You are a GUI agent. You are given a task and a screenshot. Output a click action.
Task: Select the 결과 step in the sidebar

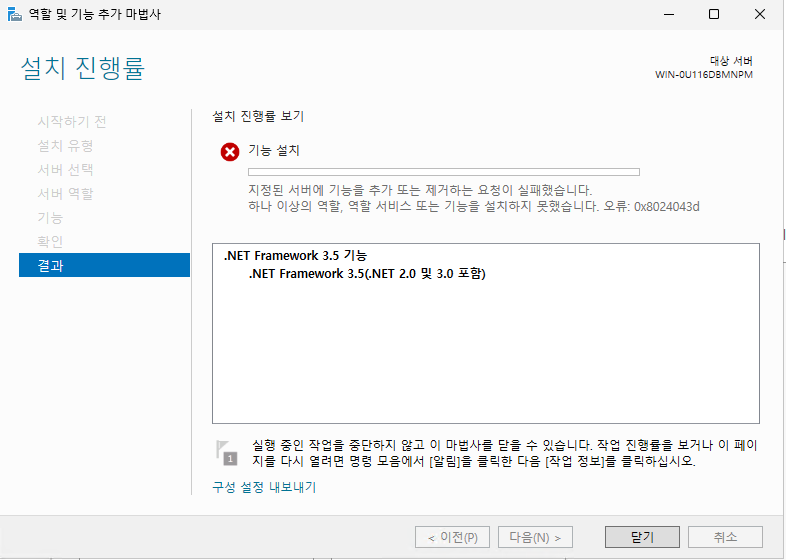click(104, 265)
